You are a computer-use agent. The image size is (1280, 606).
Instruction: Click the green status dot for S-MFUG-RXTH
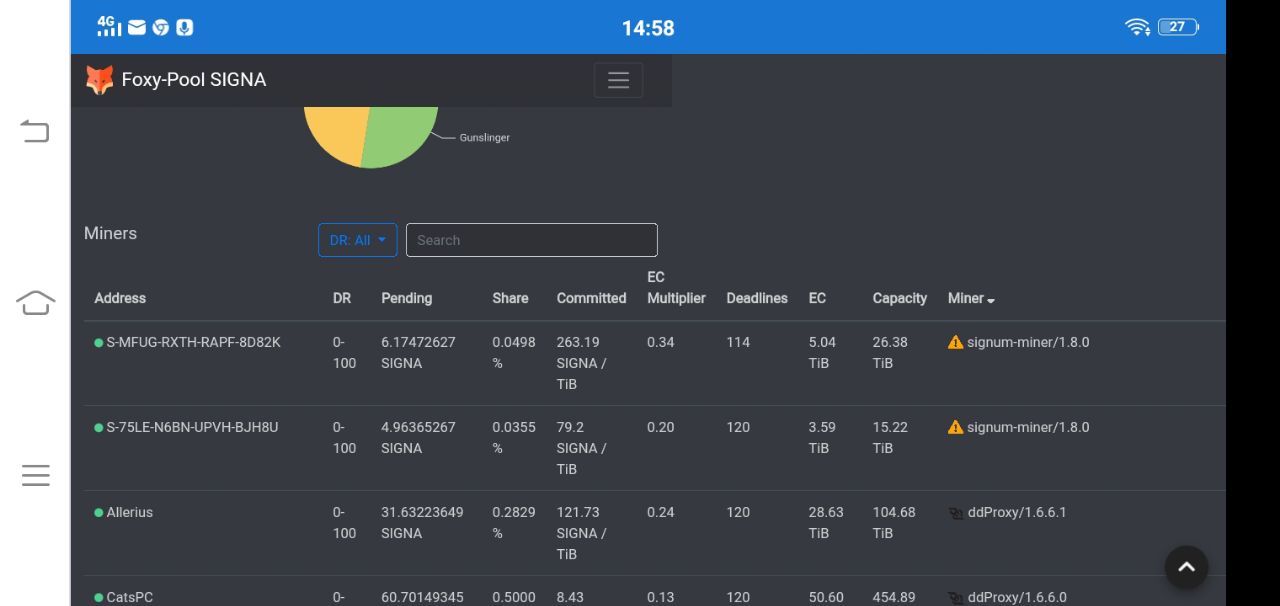point(99,343)
